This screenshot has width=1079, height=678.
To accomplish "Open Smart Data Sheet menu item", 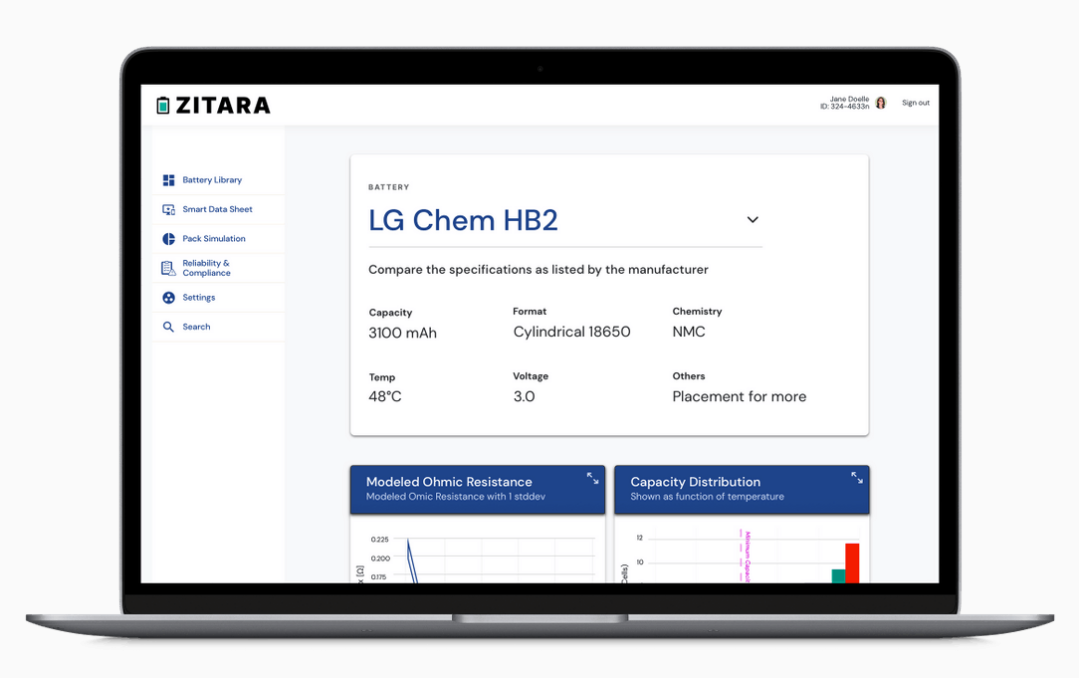I will click(x=217, y=209).
